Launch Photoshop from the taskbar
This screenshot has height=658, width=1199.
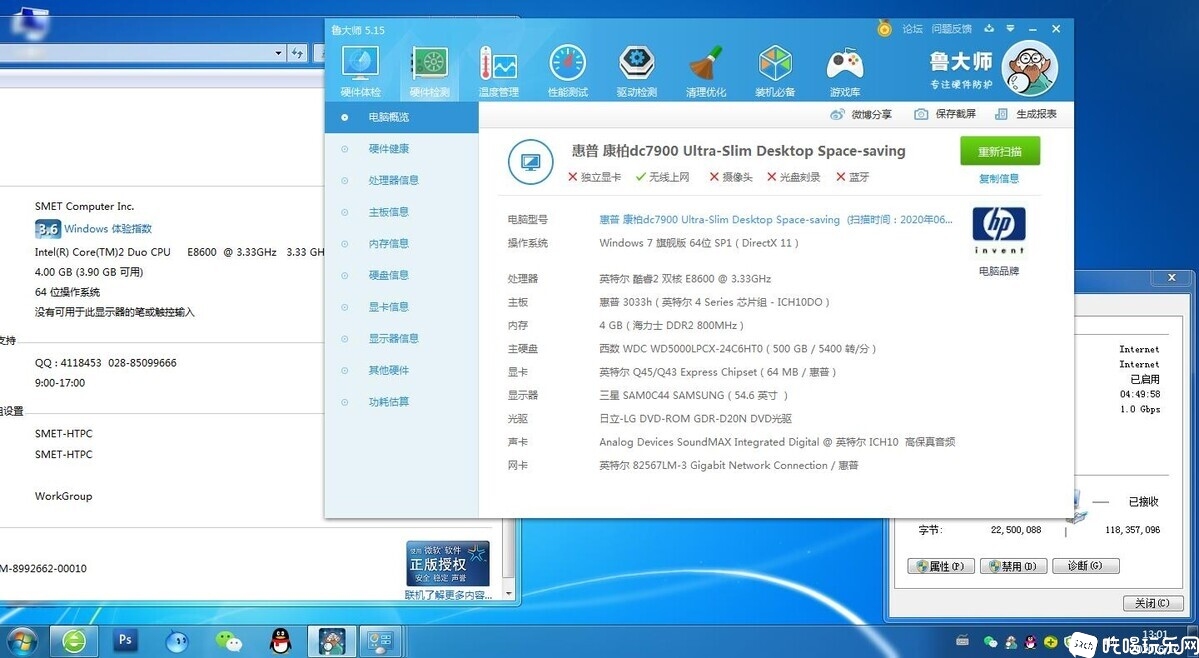pos(126,640)
